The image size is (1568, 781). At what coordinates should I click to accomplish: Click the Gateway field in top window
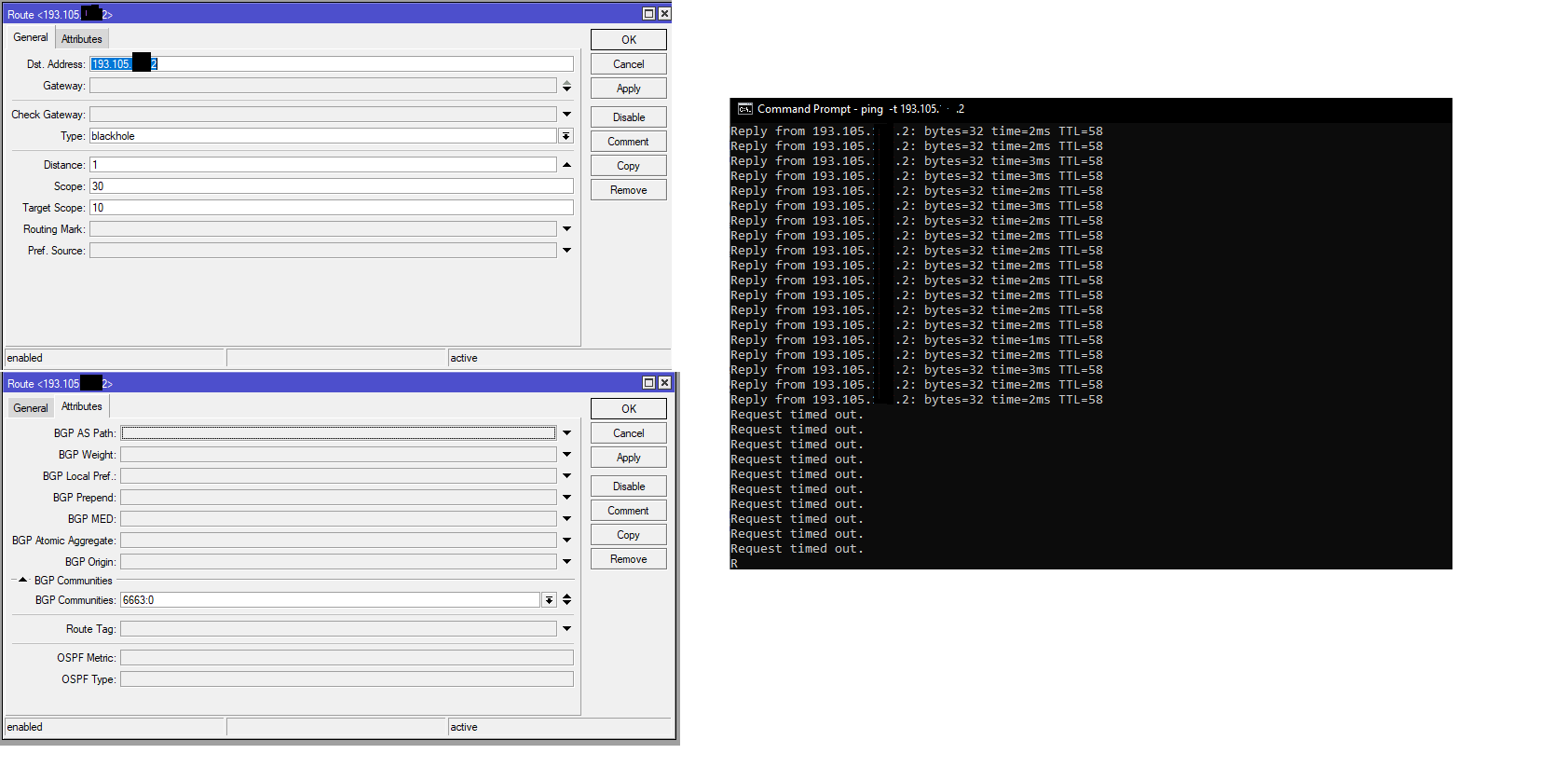pos(323,86)
